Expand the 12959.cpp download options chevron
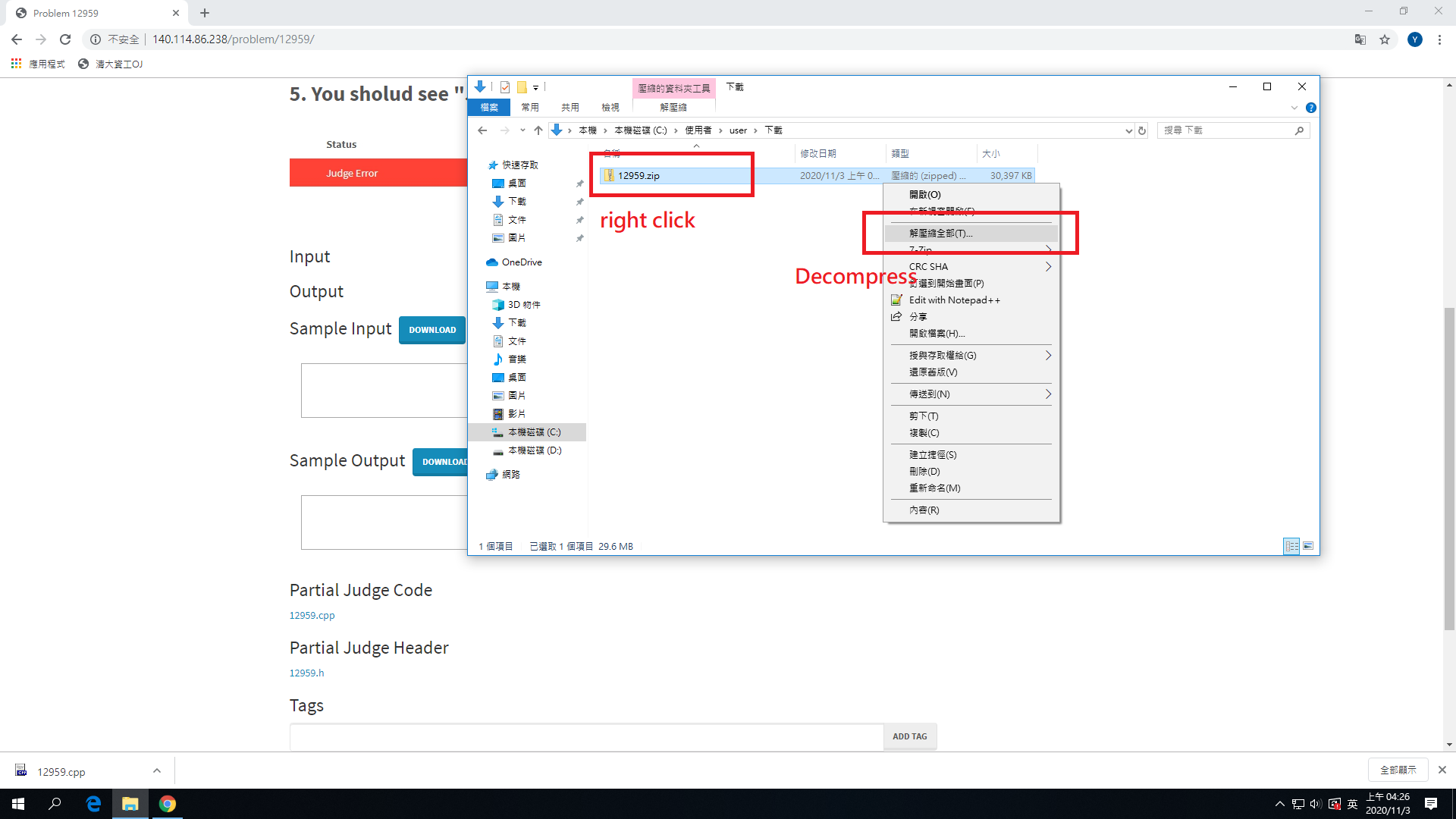 pyautogui.click(x=157, y=770)
